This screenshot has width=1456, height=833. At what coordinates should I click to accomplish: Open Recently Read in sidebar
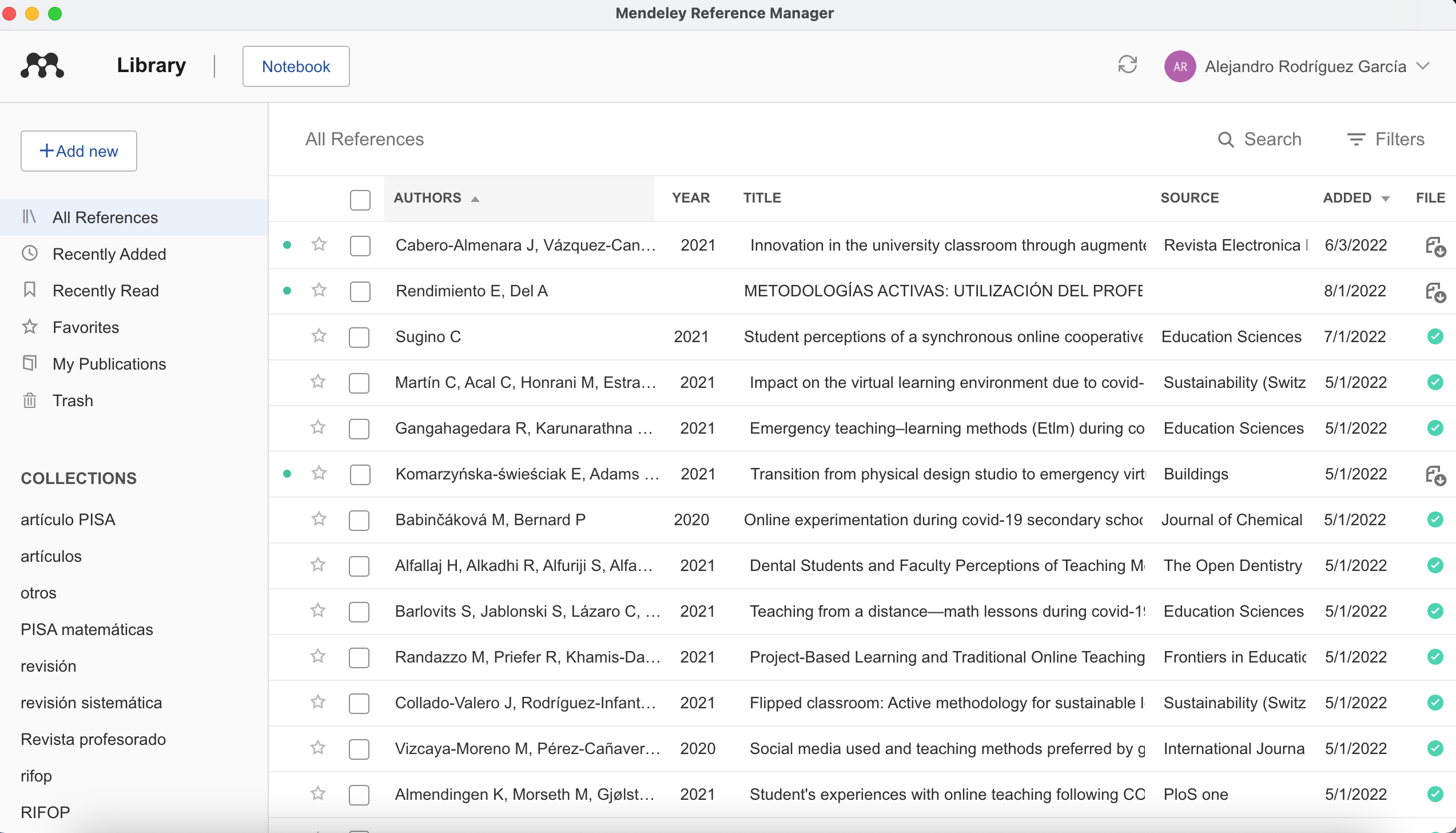point(134,291)
